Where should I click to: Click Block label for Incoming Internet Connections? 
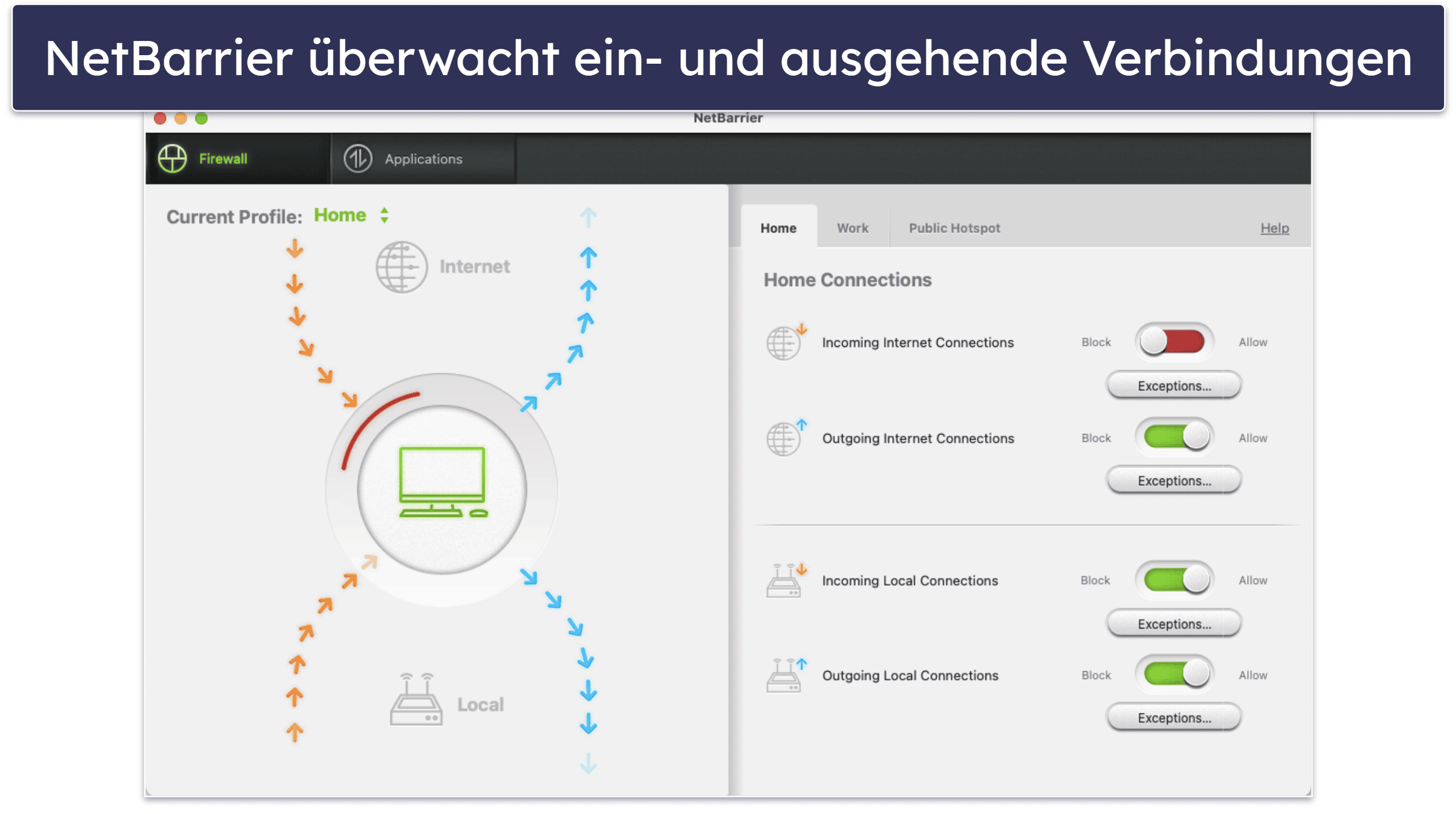(x=1096, y=342)
